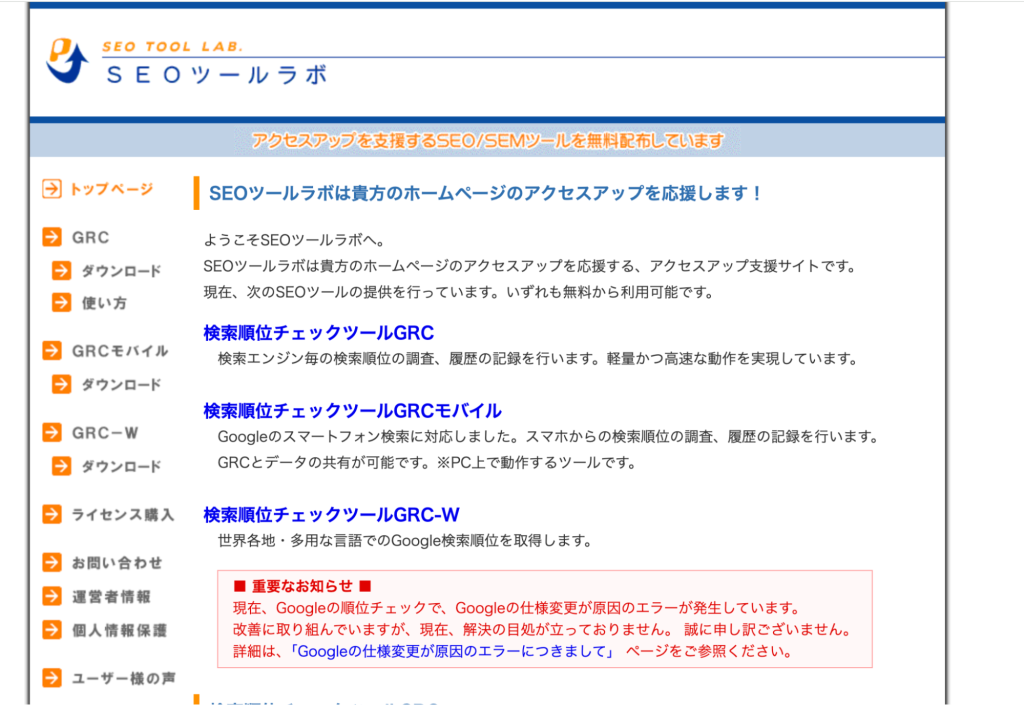Image resolution: width=1024 pixels, height=705 pixels.
Task: Open the 検索順位チェックツールGRC-W link
Action: tap(332, 515)
